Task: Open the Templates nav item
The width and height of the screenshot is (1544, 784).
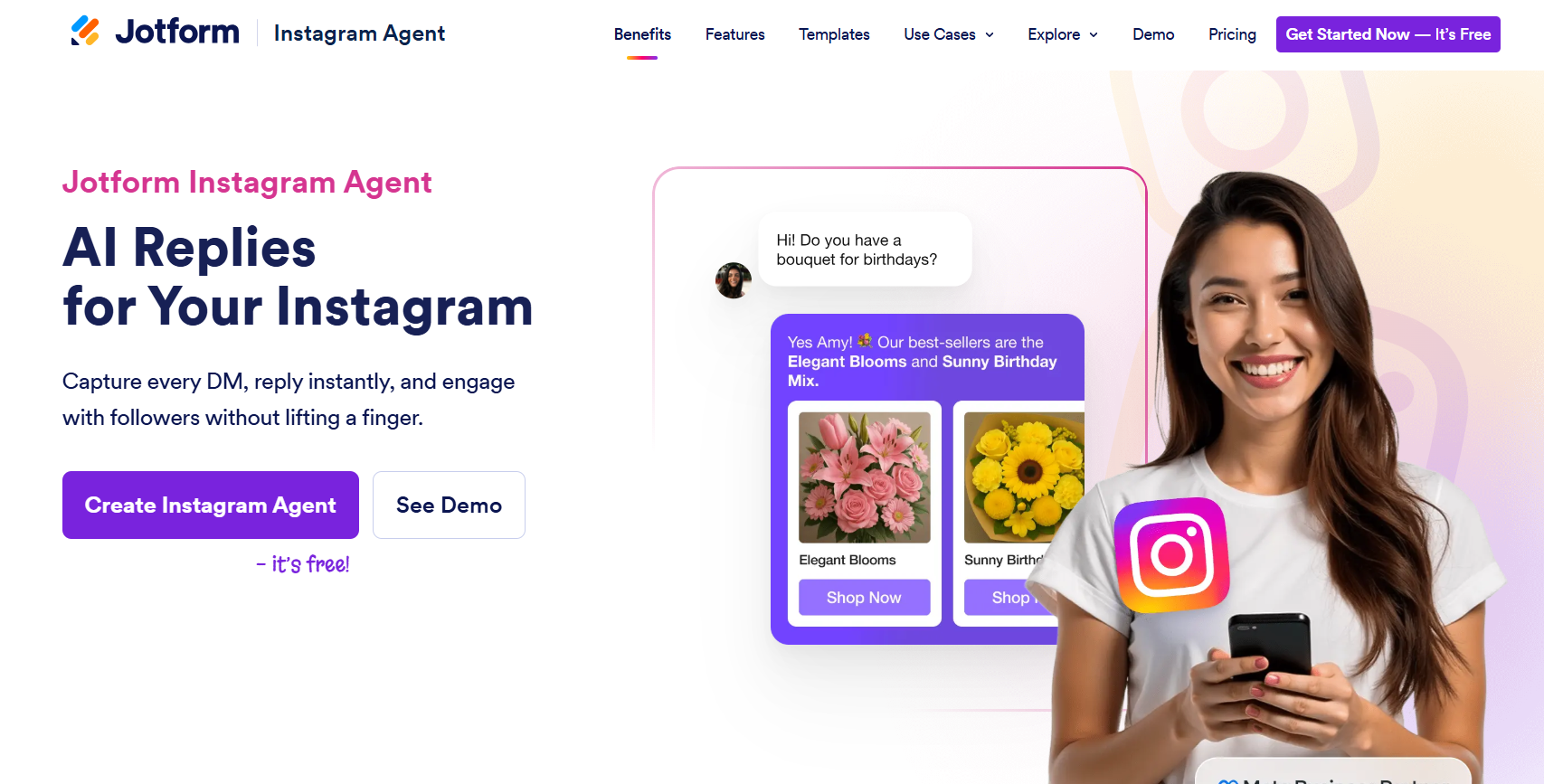Action: (x=834, y=34)
